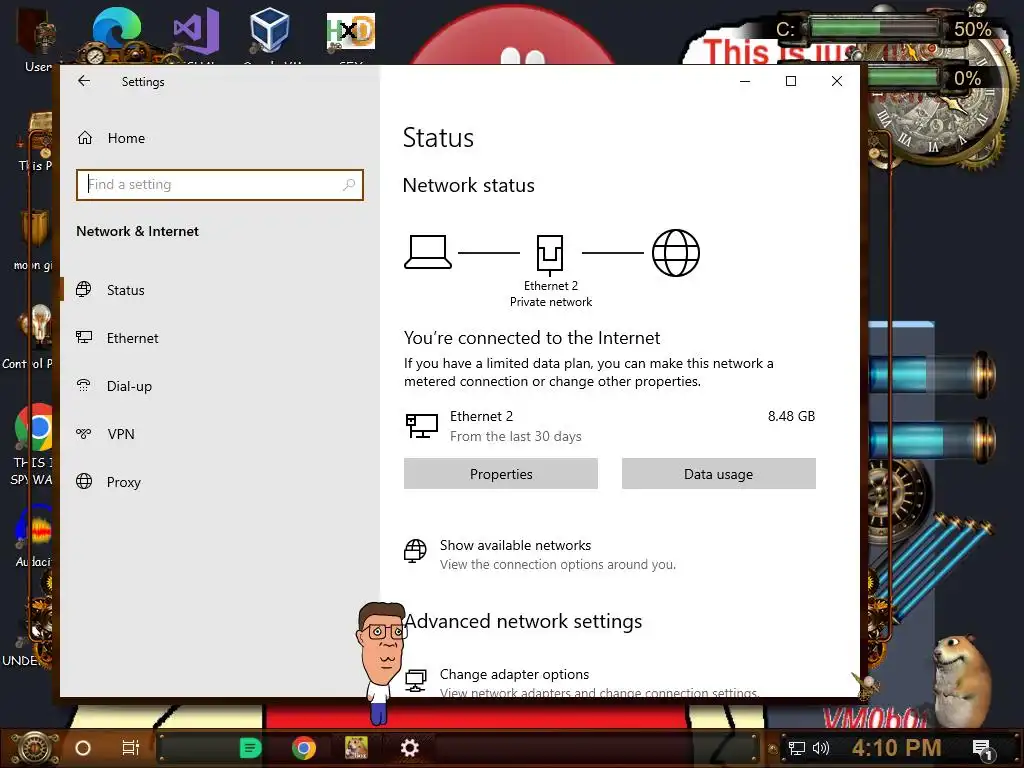Screen dimensions: 1024x768
Task: Click the Change adapter options icon
Action: (415, 680)
